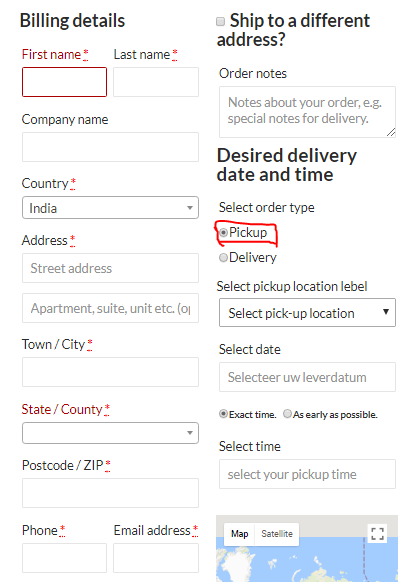Open 'Select pick-up location' dropdown
The image size is (412, 582).
(307, 313)
